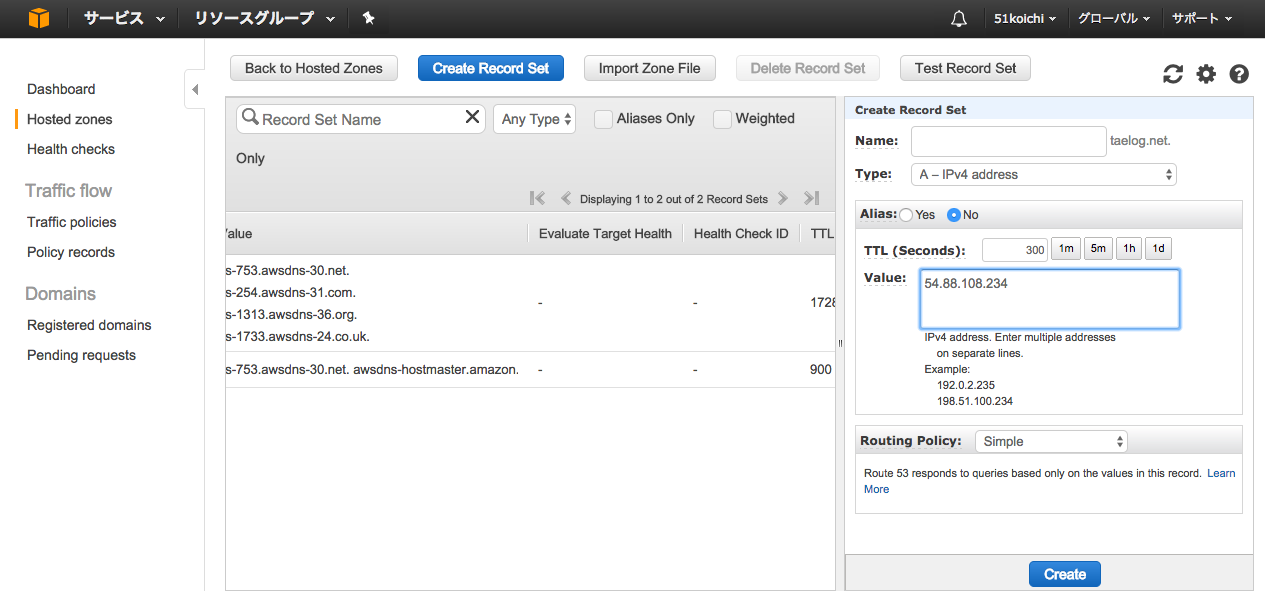This screenshot has height=599, width=1265.
Task: Select Alias Yes radio button
Action: click(x=906, y=214)
